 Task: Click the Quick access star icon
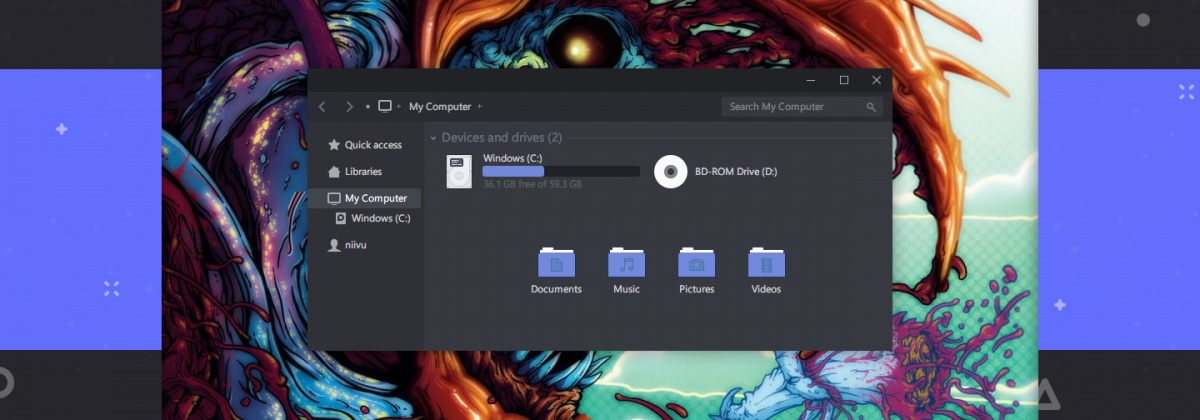click(x=334, y=145)
